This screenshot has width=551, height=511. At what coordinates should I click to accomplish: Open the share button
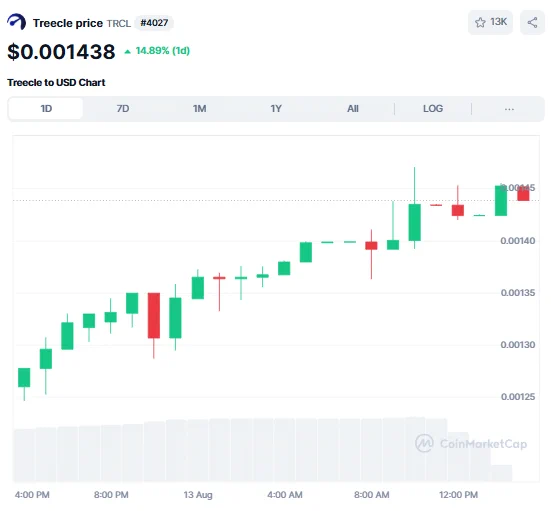(532, 22)
